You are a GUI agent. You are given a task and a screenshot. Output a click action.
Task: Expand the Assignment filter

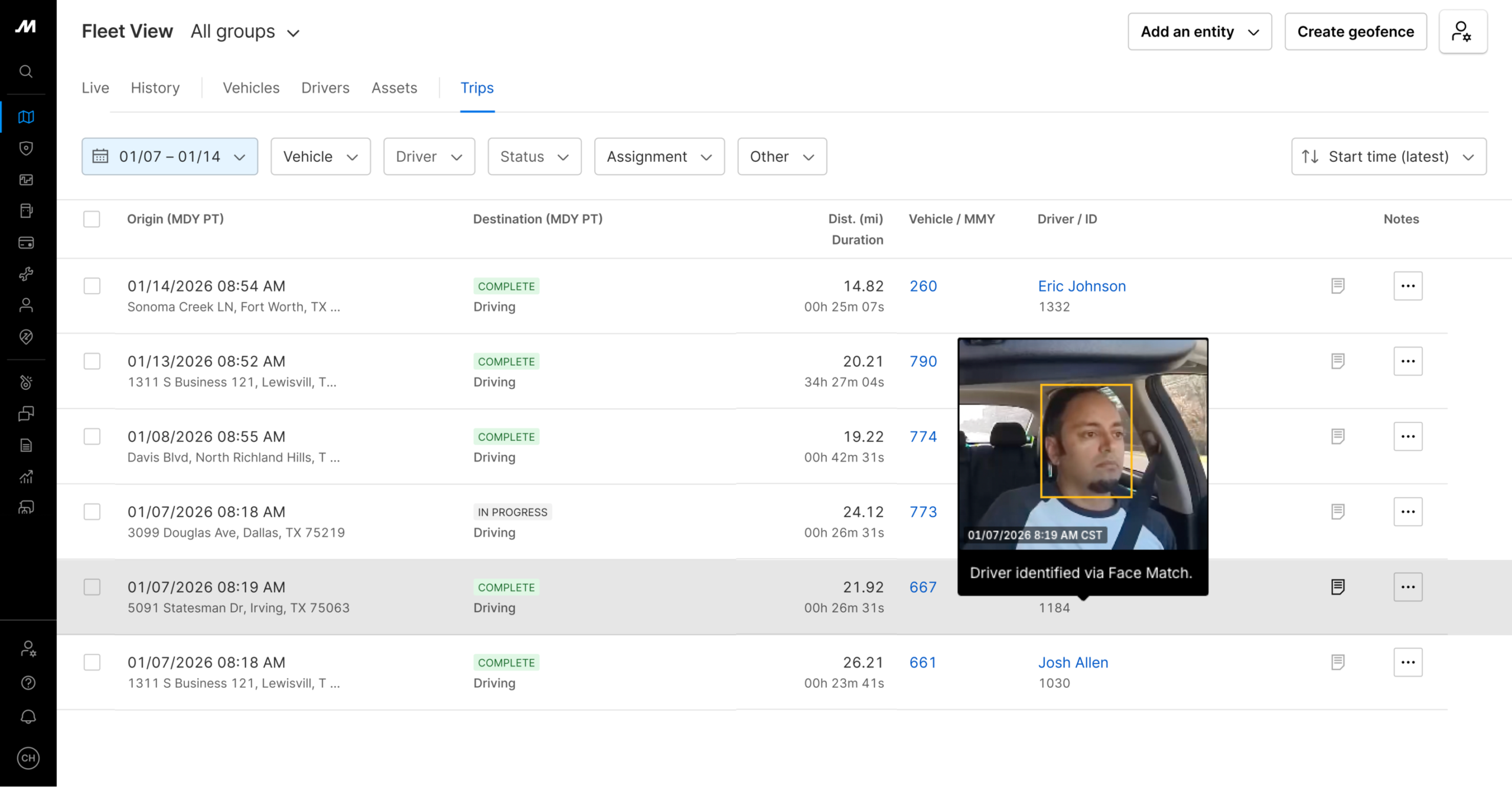(x=659, y=156)
